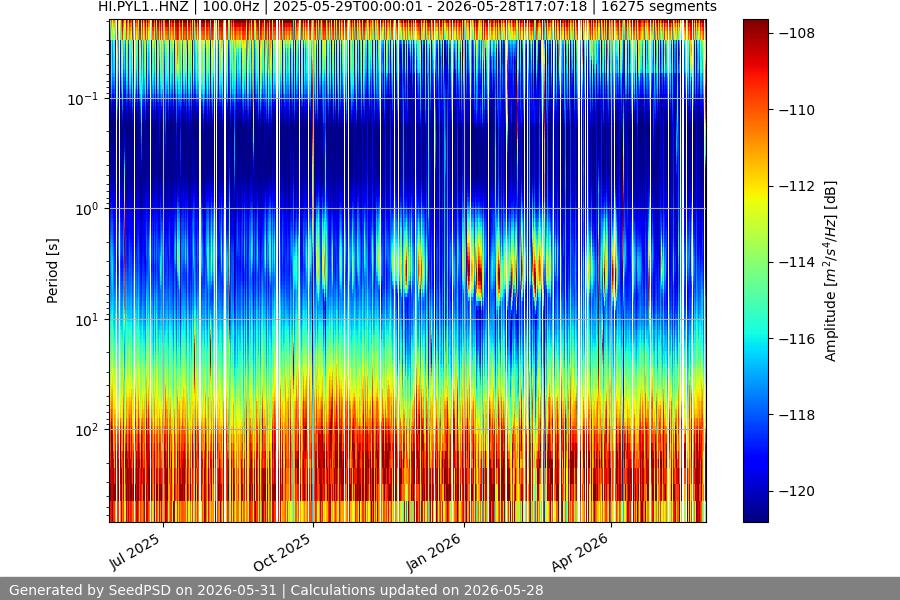Viewport: 900px width, 600px height.
Task: Click the 10⁻¹ period axis tick label
Action: [x=83, y=99]
